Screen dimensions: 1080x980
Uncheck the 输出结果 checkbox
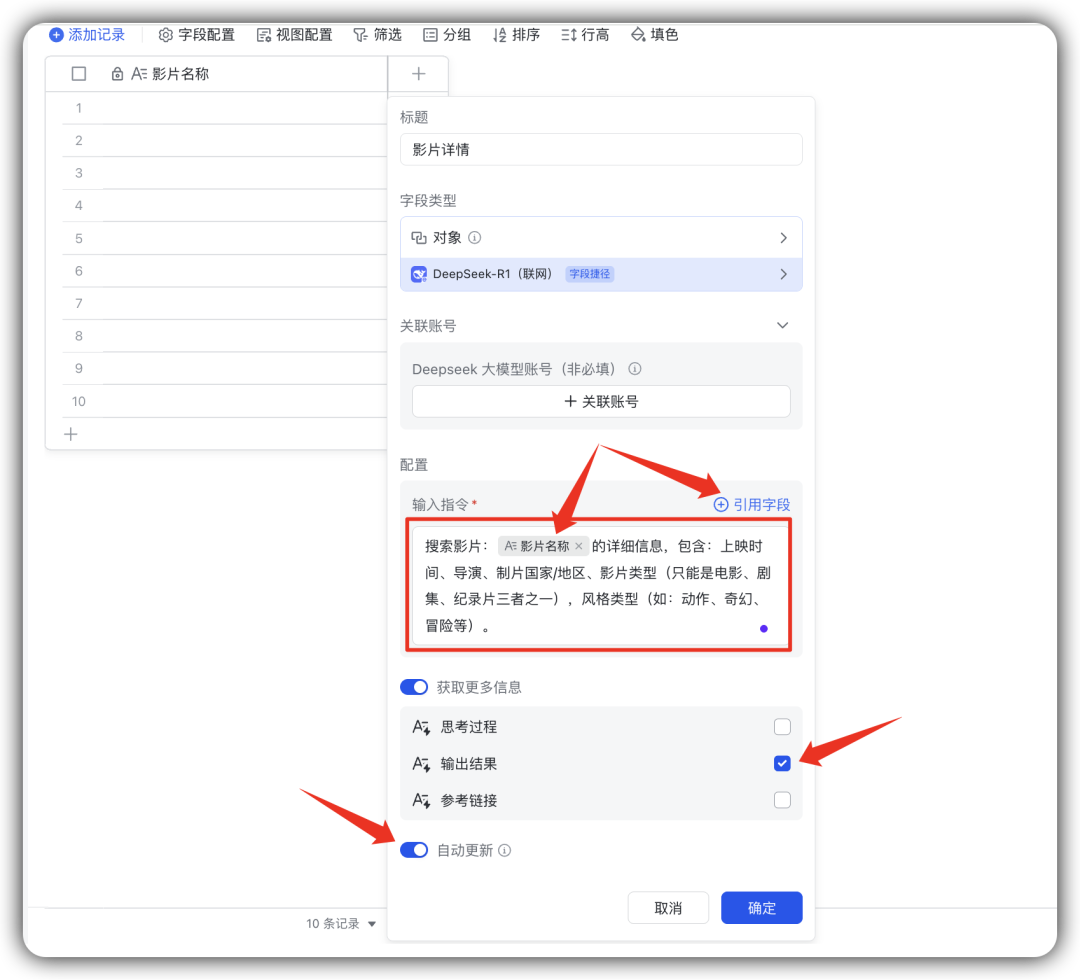click(x=782, y=763)
